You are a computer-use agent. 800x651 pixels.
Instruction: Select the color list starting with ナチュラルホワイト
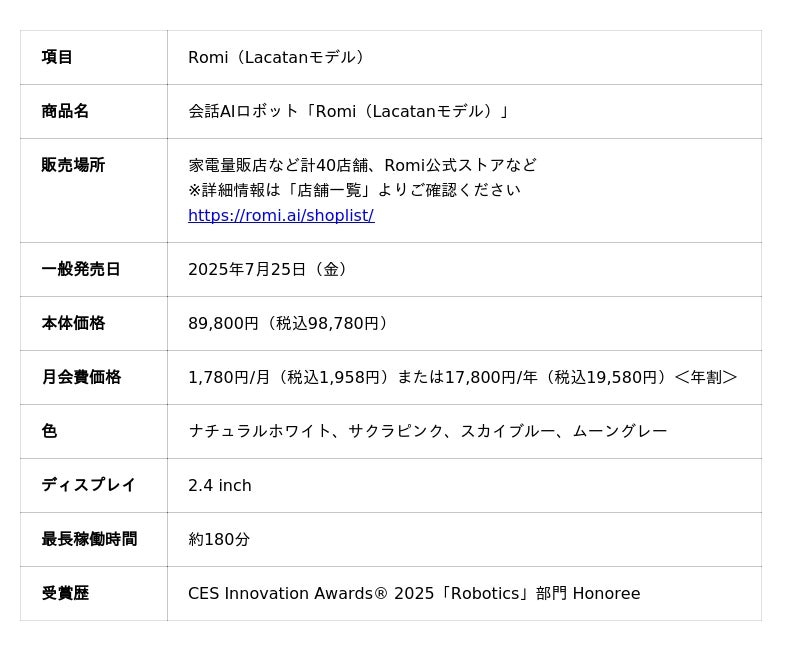click(x=427, y=432)
